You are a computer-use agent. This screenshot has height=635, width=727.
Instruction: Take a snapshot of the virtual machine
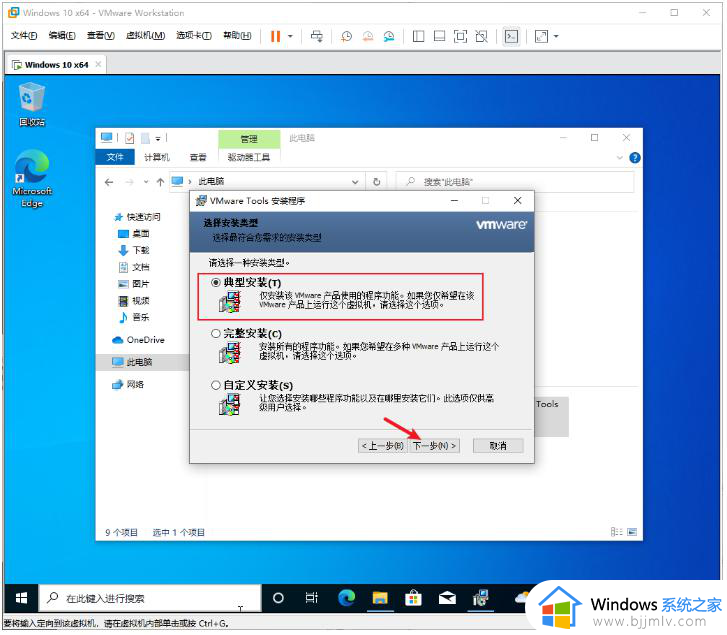tap(346, 36)
